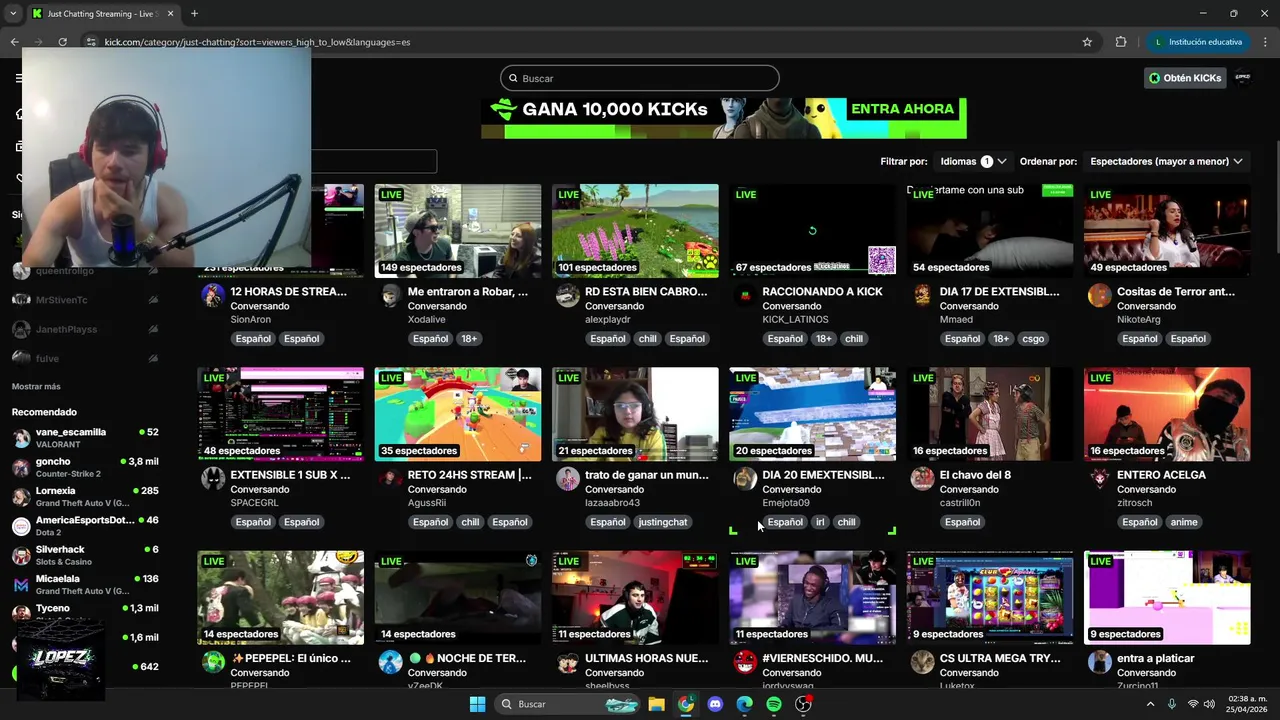The image size is (1280, 720).
Task: Click alexplaydr channel avatar
Action: 568,295
